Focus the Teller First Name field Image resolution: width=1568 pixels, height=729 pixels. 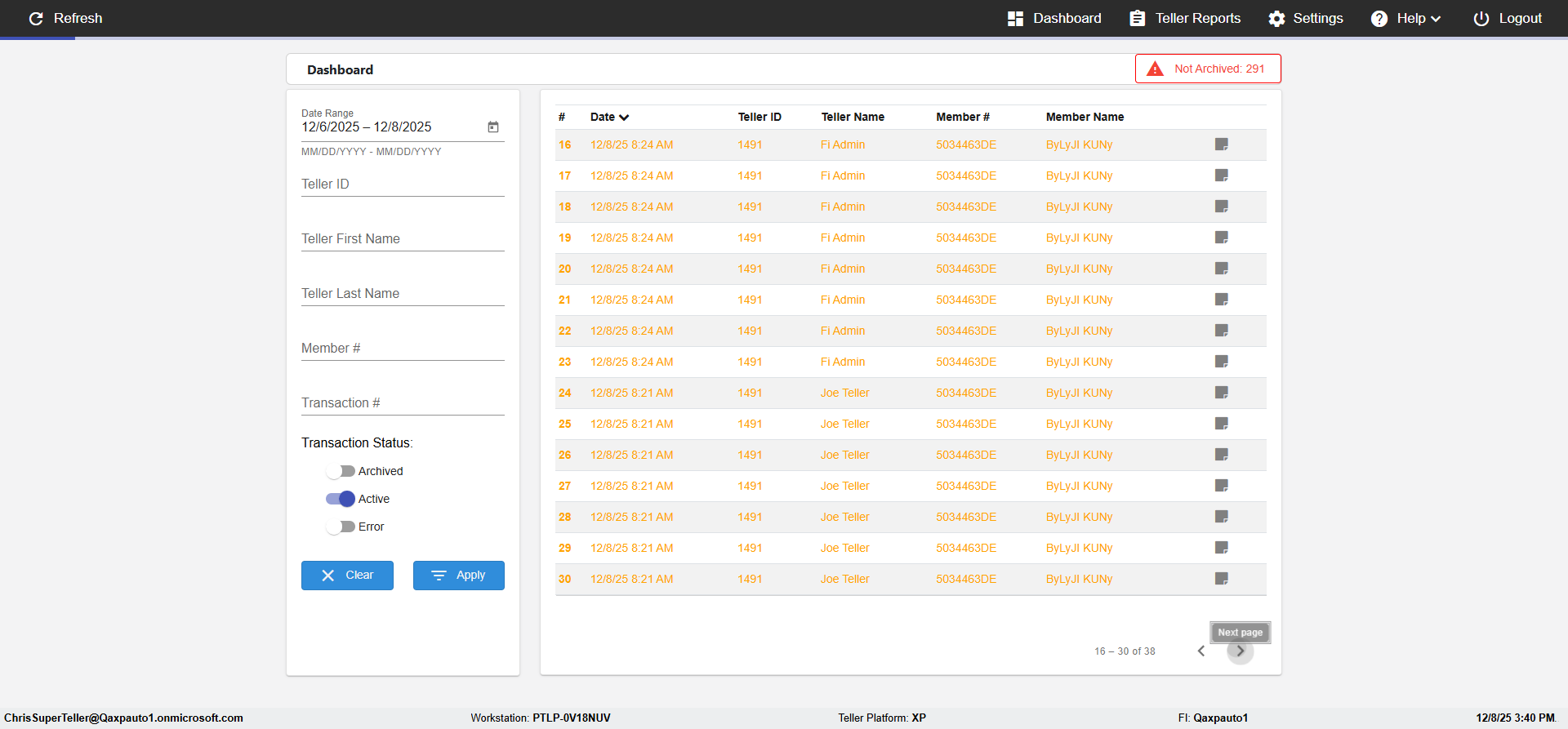coord(403,239)
